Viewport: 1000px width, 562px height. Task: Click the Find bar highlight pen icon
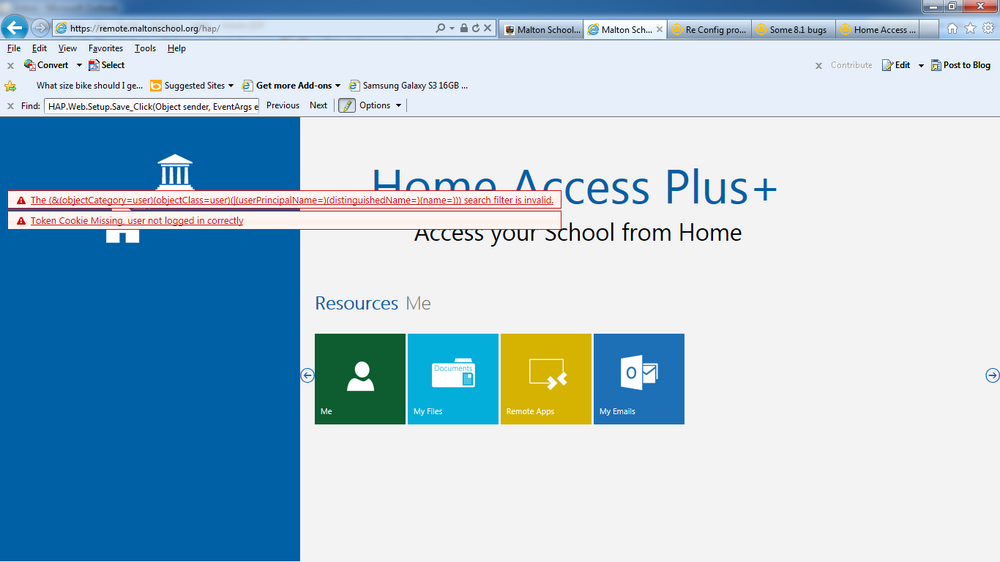(x=346, y=106)
